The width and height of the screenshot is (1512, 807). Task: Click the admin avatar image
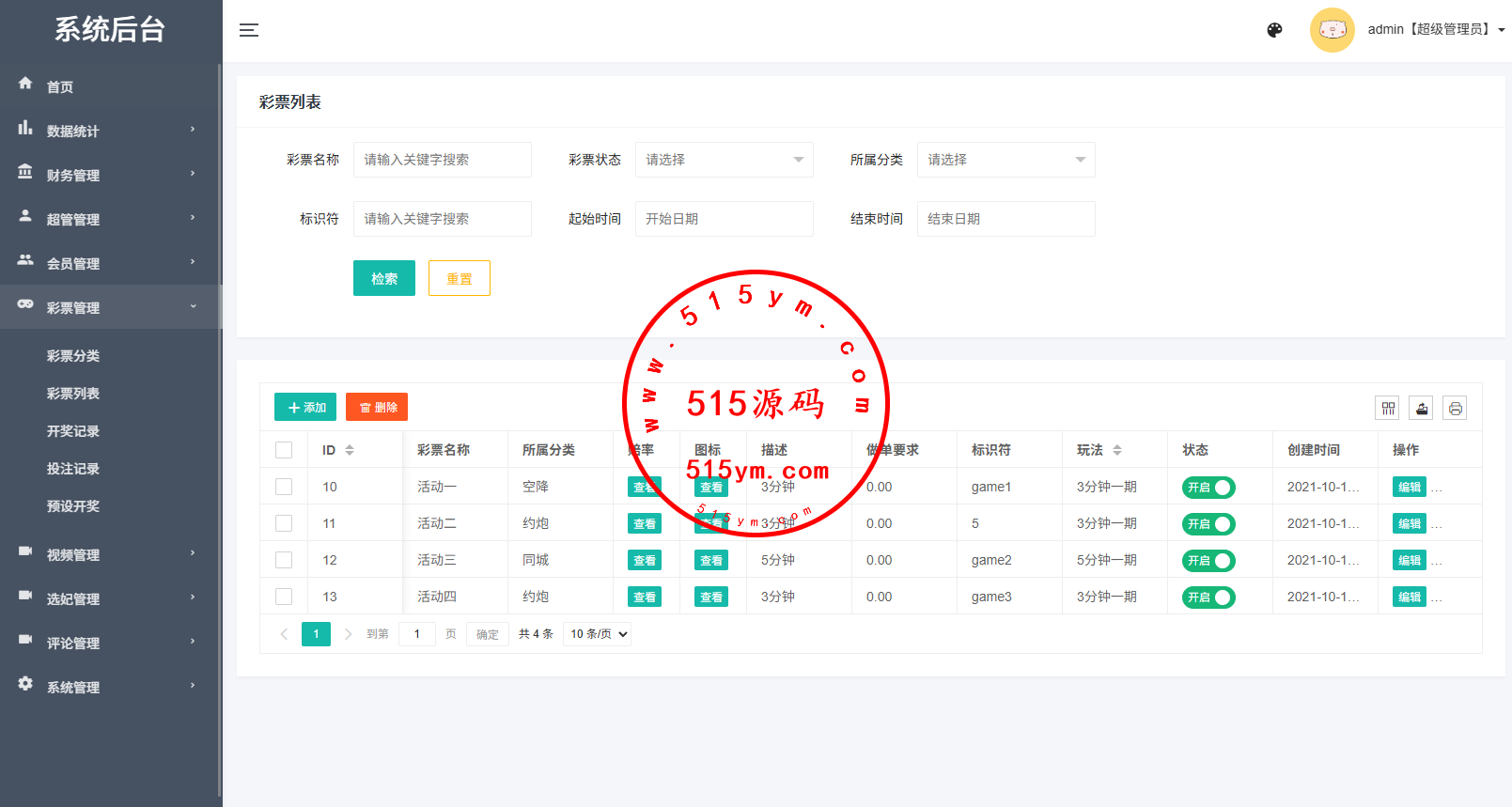[x=1332, y=30]
